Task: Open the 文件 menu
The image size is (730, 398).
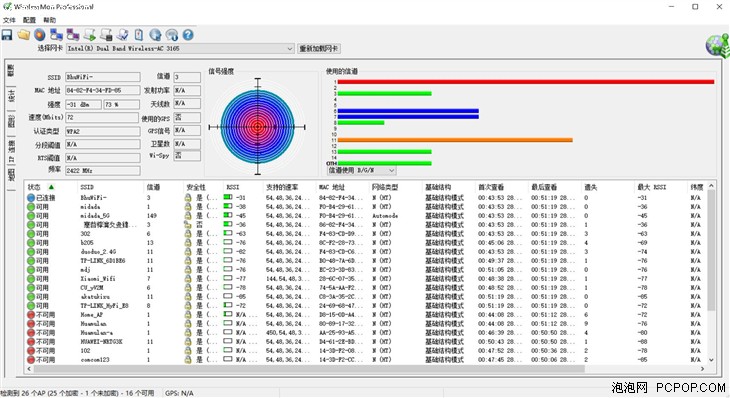Action: tap(9, 20)
